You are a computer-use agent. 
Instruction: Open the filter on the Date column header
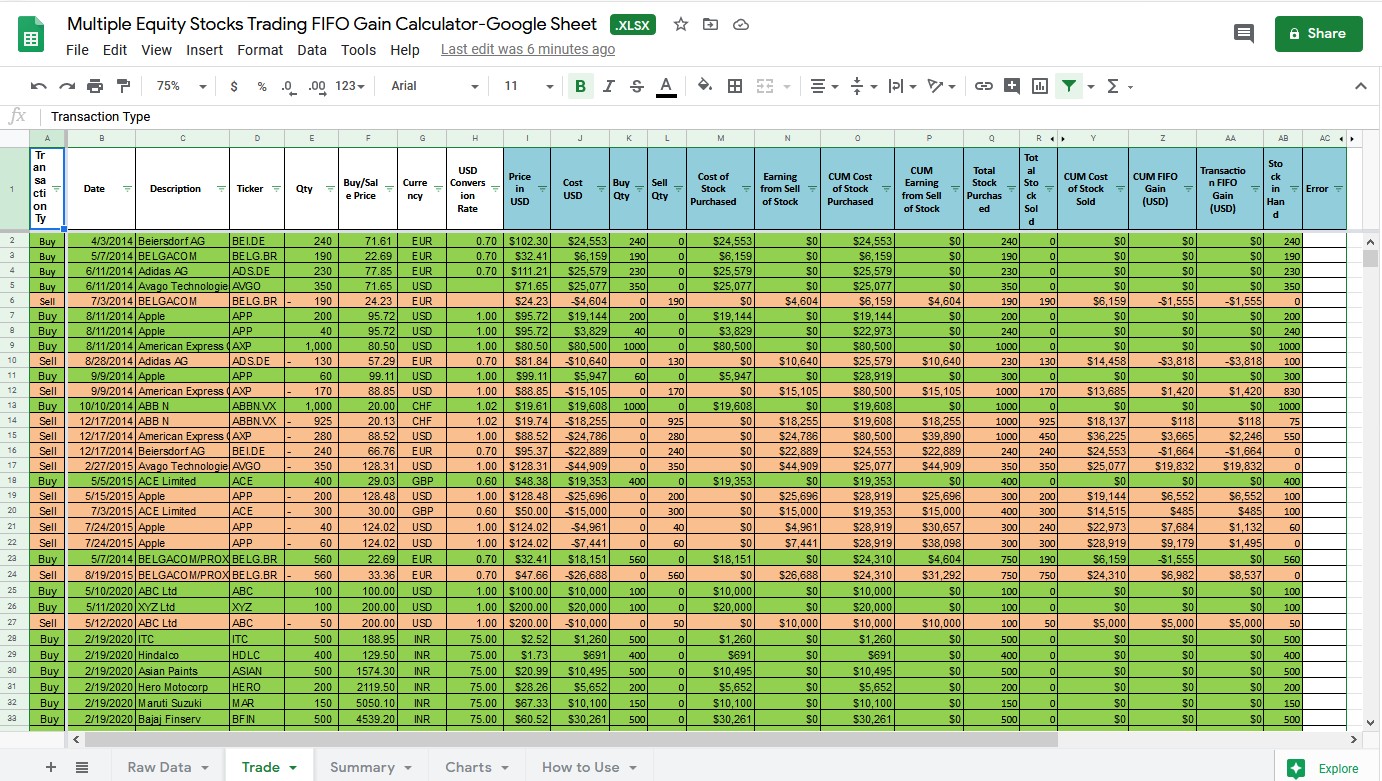click(127, 189)
